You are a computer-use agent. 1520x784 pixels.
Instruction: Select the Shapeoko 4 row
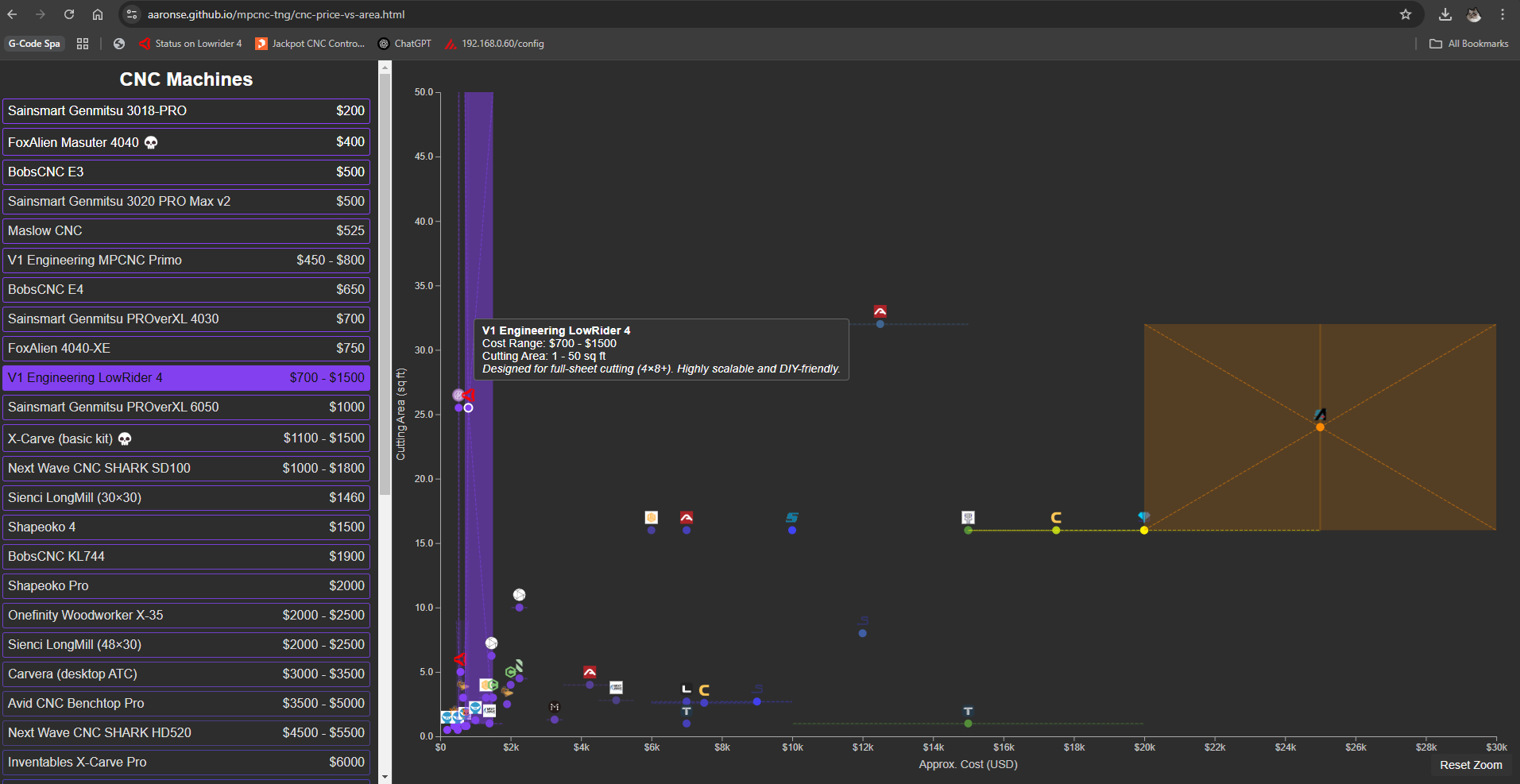point(186,527)
